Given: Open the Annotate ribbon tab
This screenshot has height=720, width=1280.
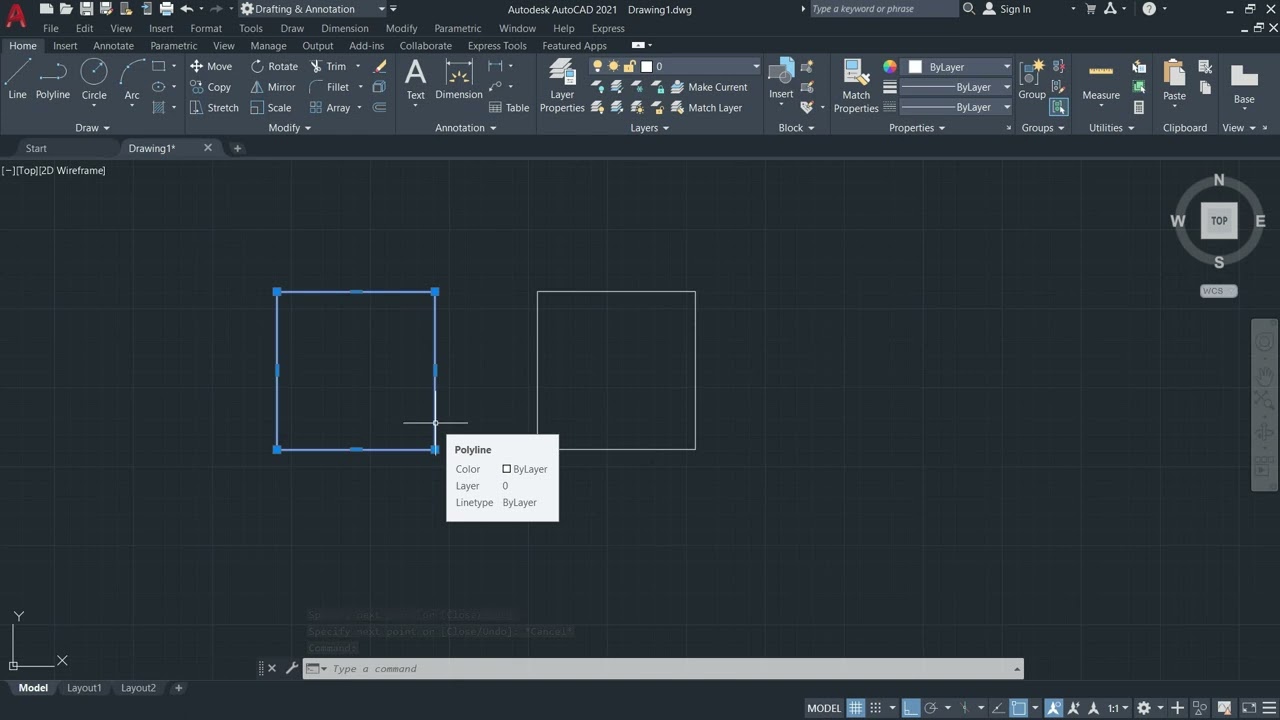Looking at the screenshot, I should point(113,46).
